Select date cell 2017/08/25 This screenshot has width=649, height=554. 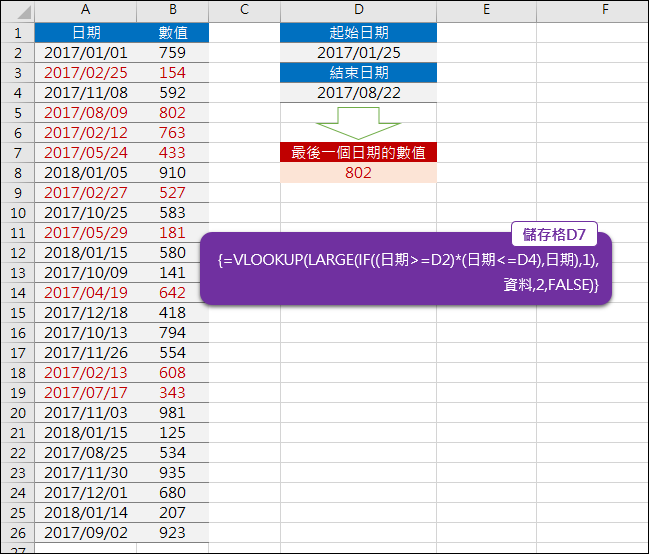86,453
